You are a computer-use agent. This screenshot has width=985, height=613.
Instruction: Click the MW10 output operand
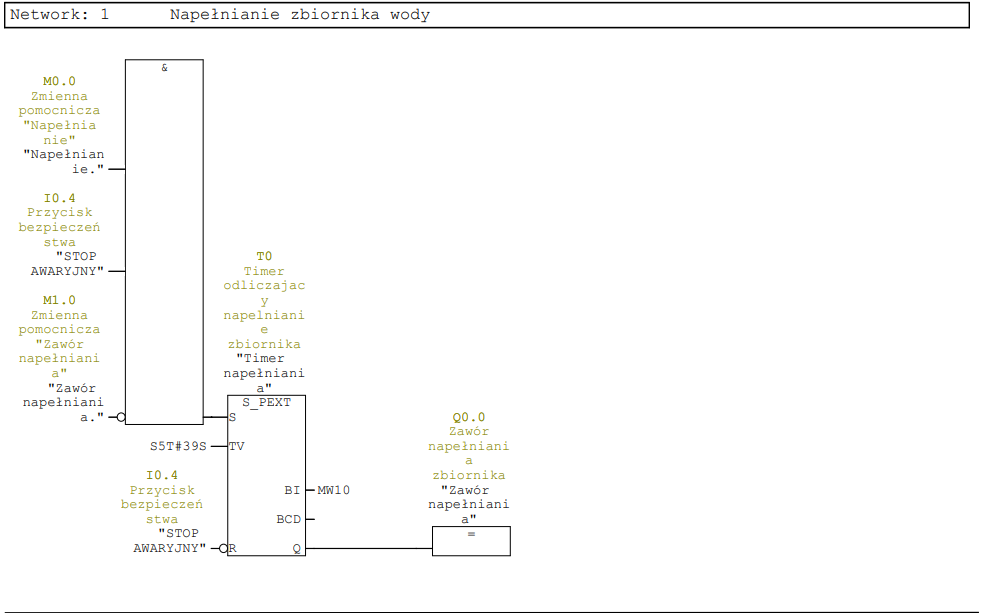334,490
